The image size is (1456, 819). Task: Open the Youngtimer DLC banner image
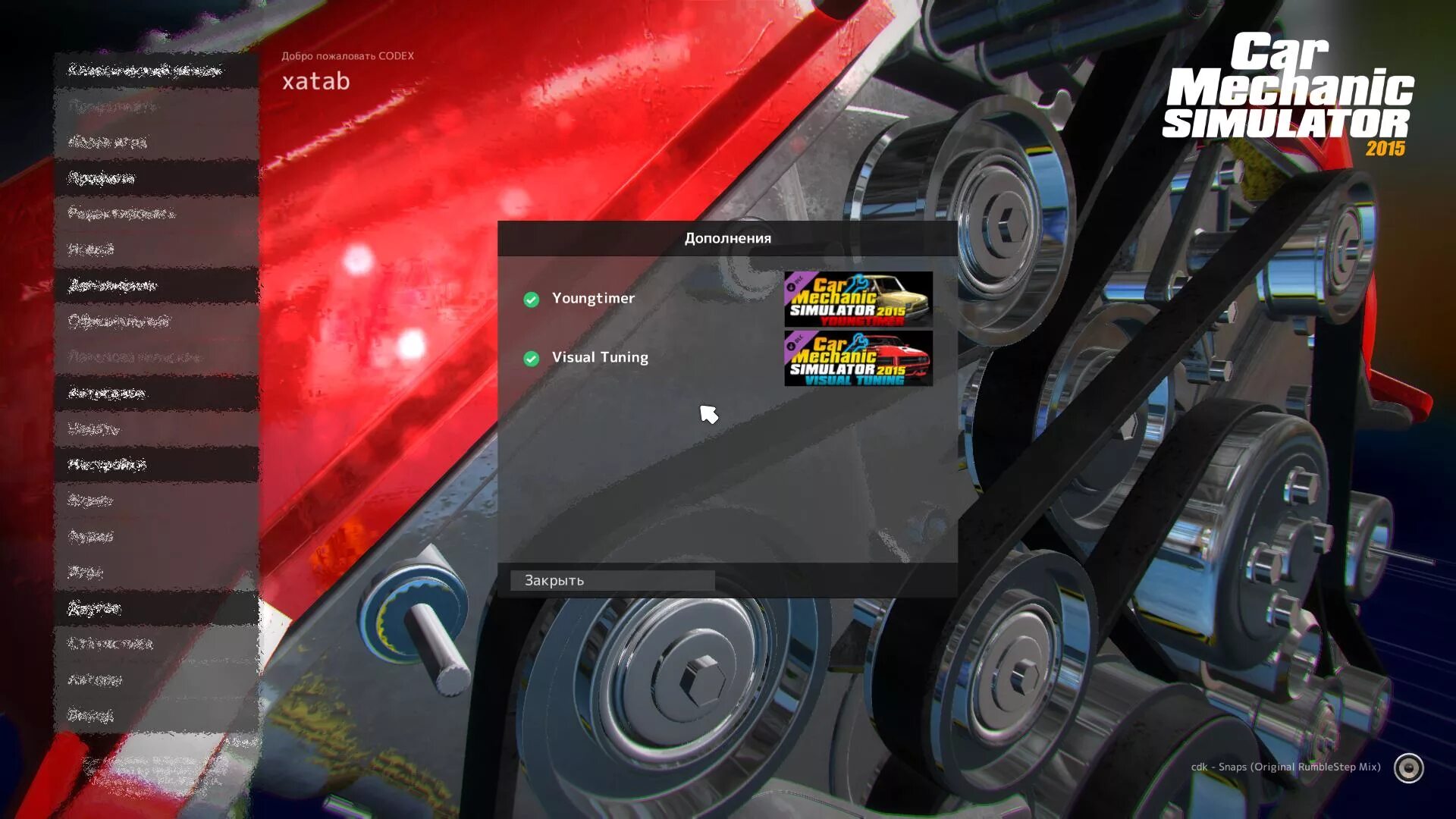coord(858,300)
